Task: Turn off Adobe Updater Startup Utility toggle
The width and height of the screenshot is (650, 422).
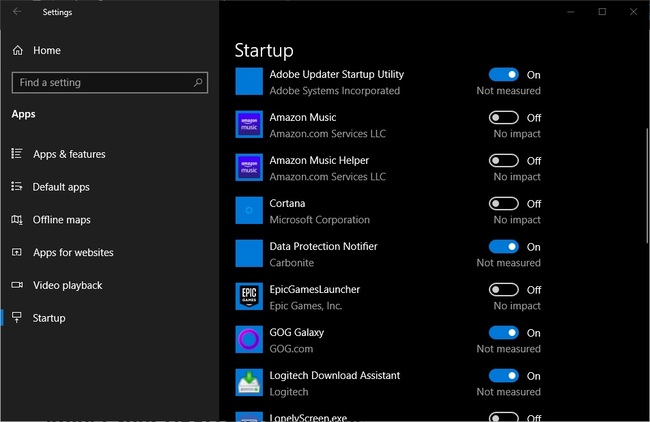Action: [504, 75]
